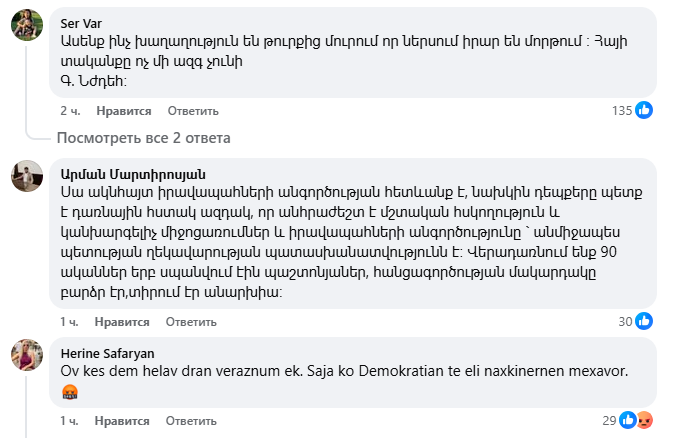
Task: Open the Ser Var author name link
Action: [82, 23]
